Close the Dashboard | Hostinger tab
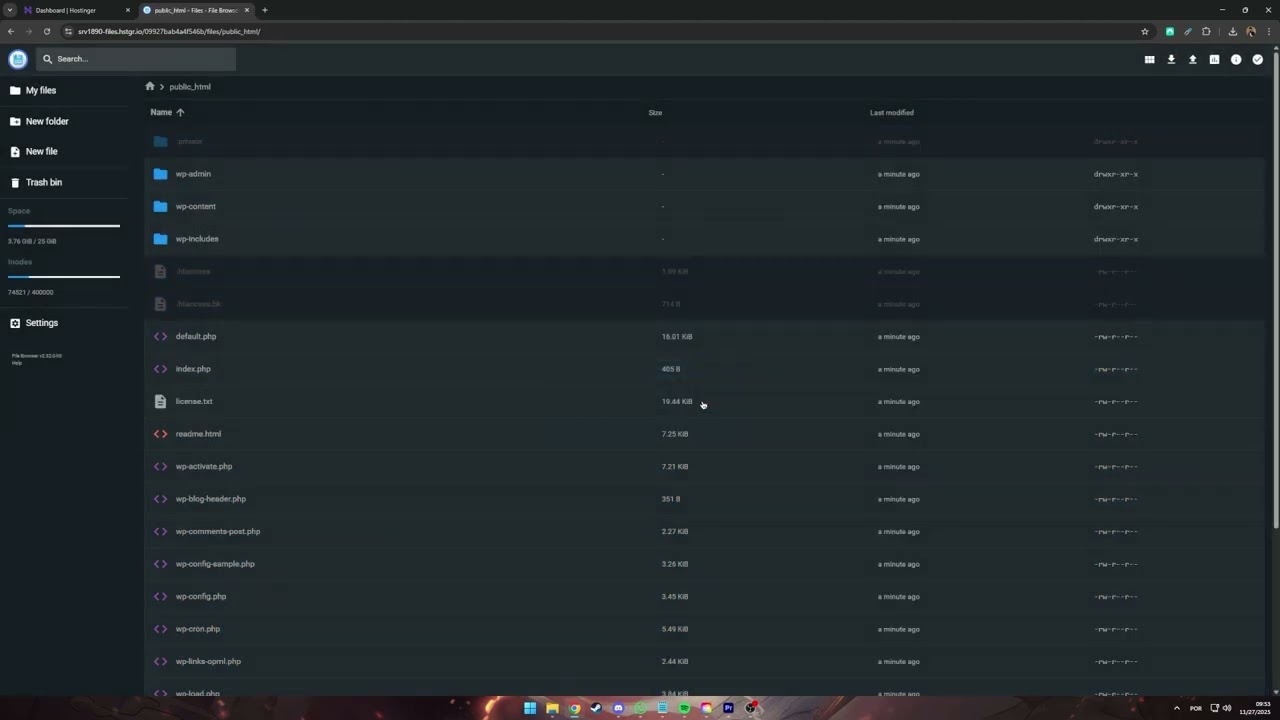Viewport: 1280px width, 720px height. (x=128, y=10)
